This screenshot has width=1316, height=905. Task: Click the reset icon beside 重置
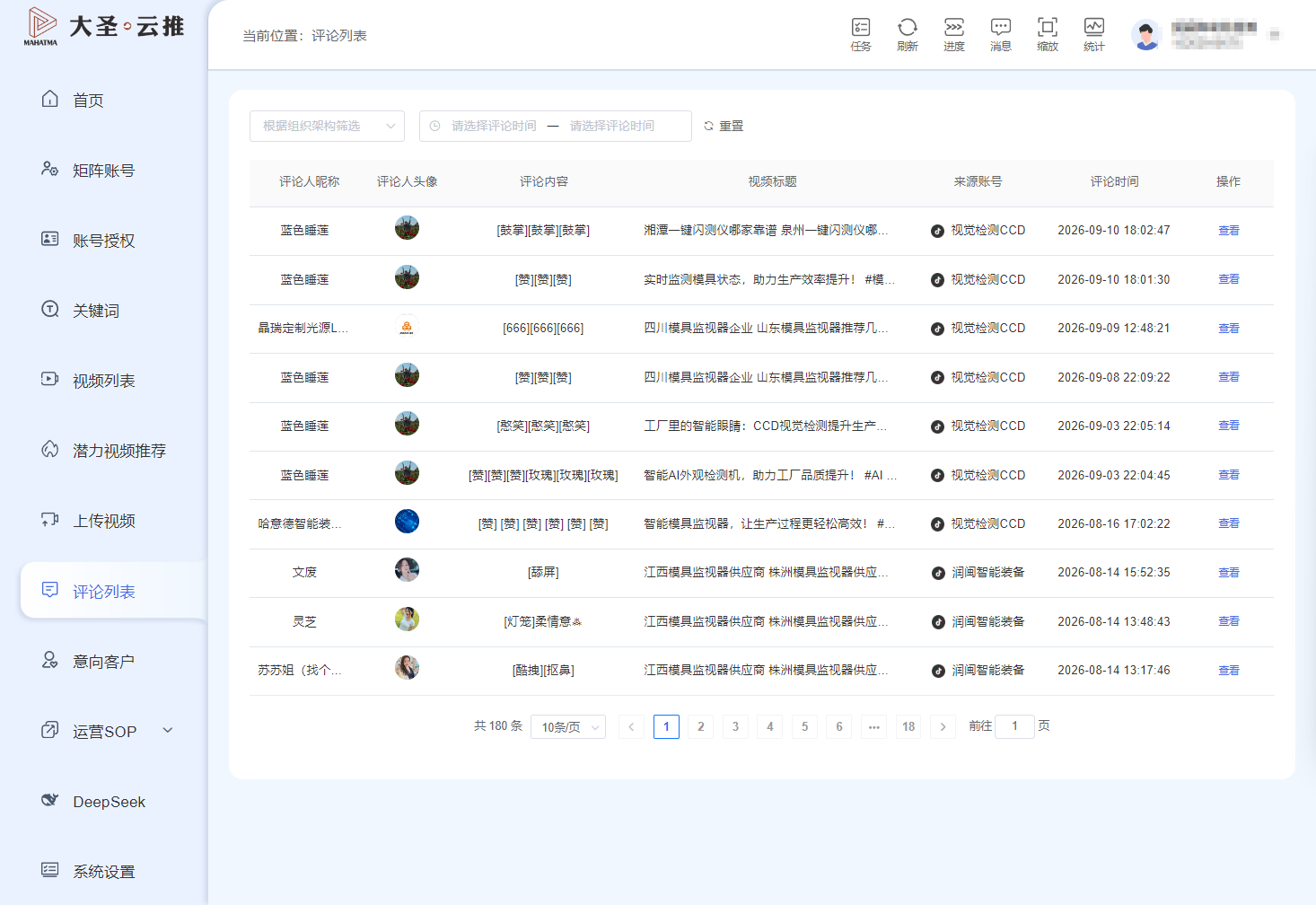(x=708, y=126)
